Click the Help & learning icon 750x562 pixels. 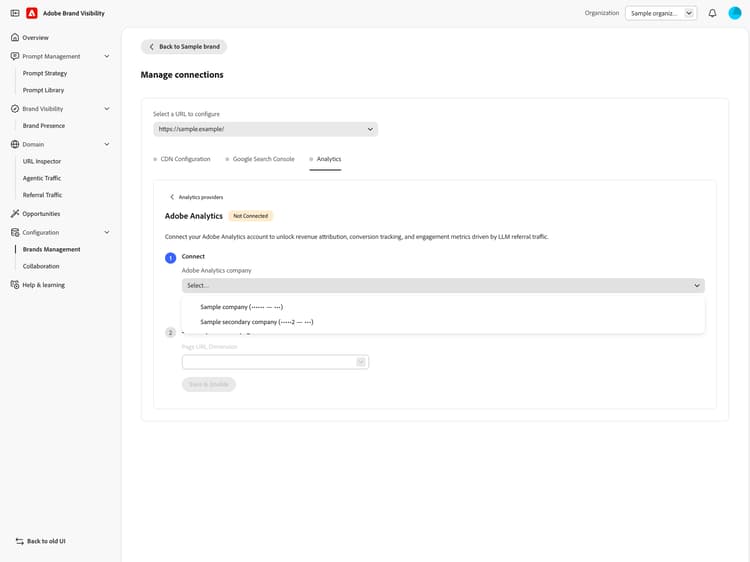tap(15, 285)
